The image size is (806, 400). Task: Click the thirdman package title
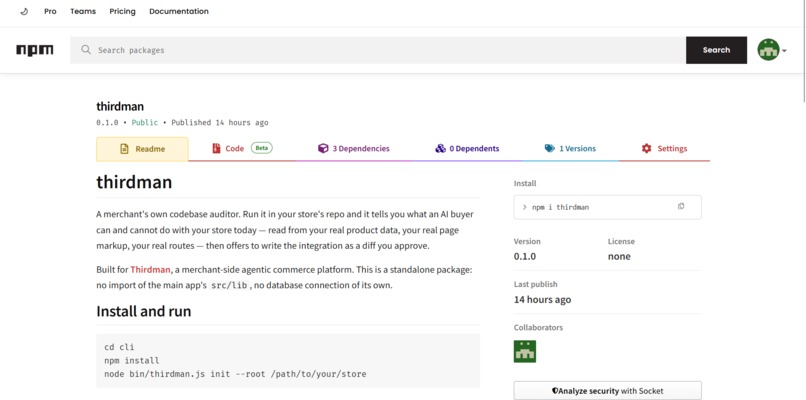tap(120, 106)
